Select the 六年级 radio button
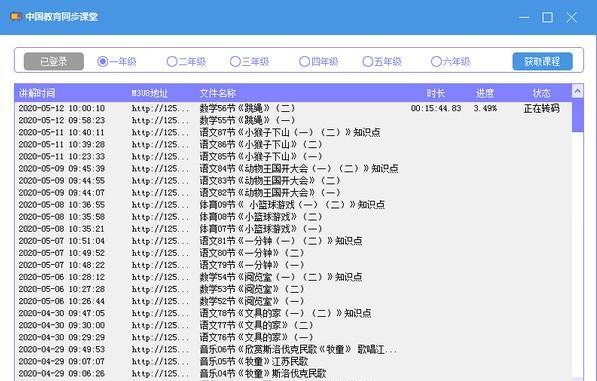 click(x=450, y=61)
